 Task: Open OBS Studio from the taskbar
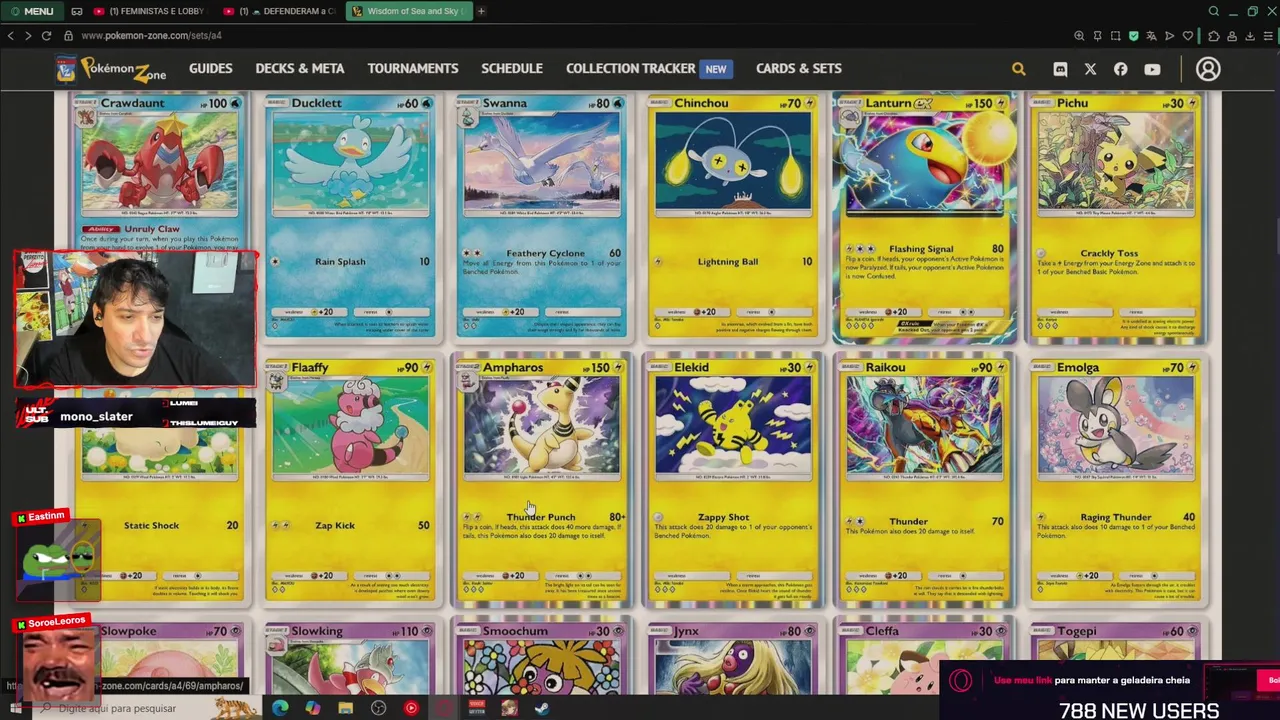(378, 708)
